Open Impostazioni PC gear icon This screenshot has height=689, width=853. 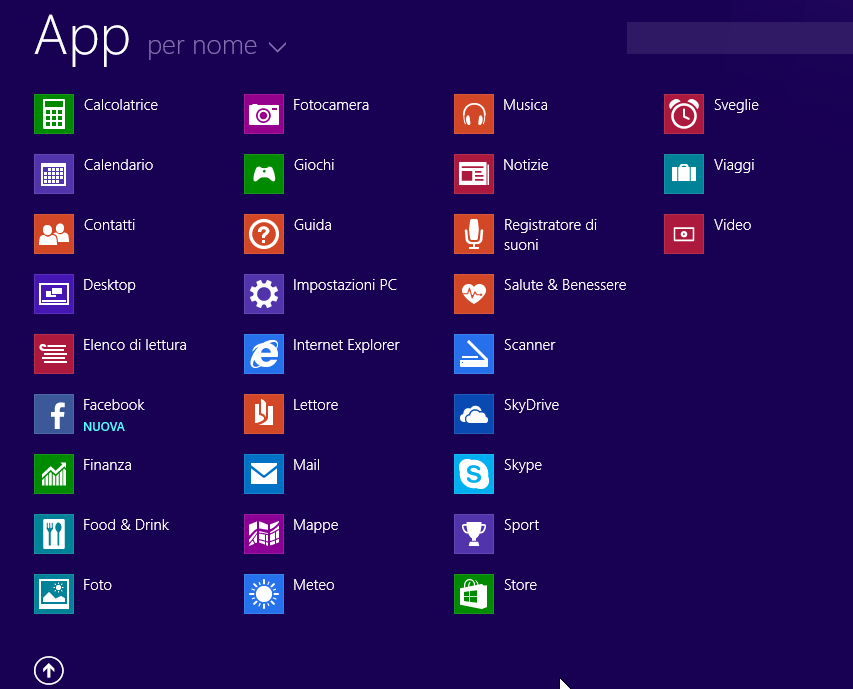pos(264,294)
